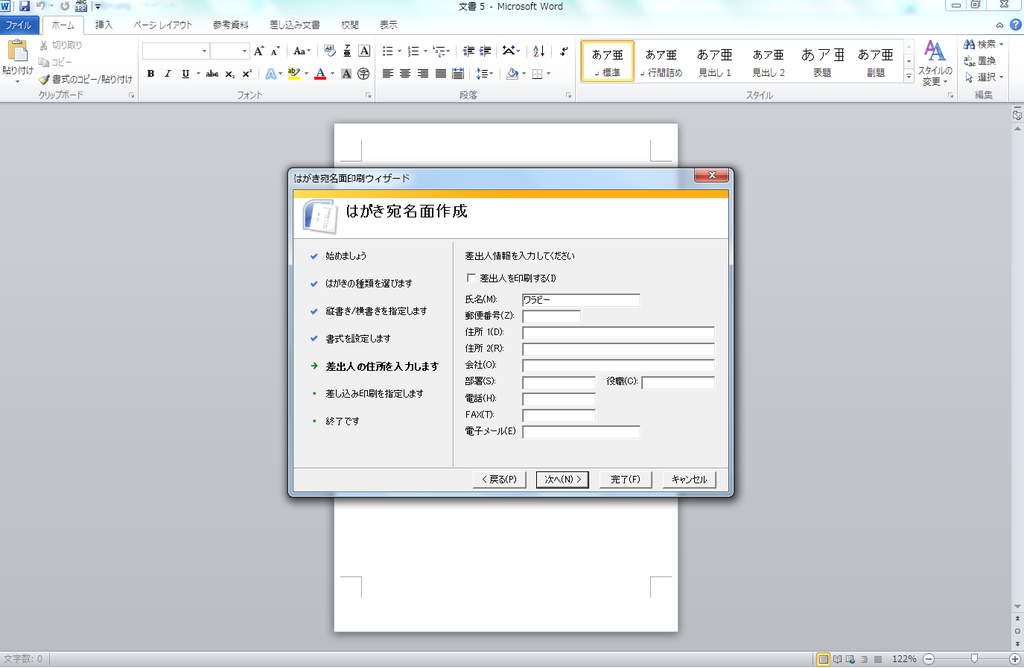Toggle Underline formatting
Screen dimensions: 1024x668
pyautogui.click(x=185, y=74)
